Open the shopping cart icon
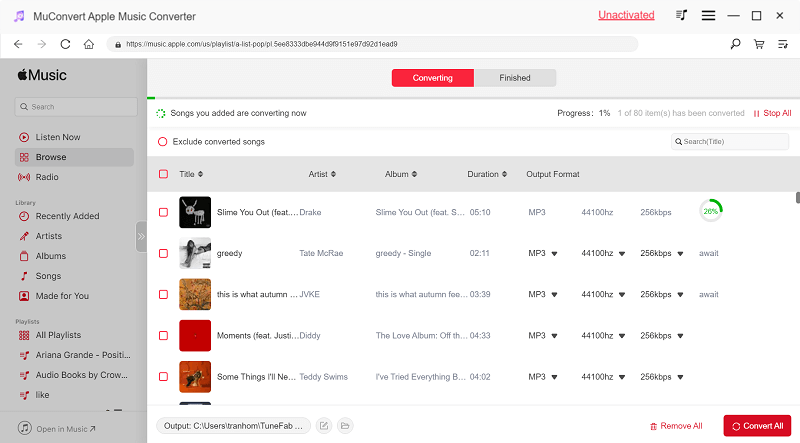 pyautogui.click(x=759, y=44)
